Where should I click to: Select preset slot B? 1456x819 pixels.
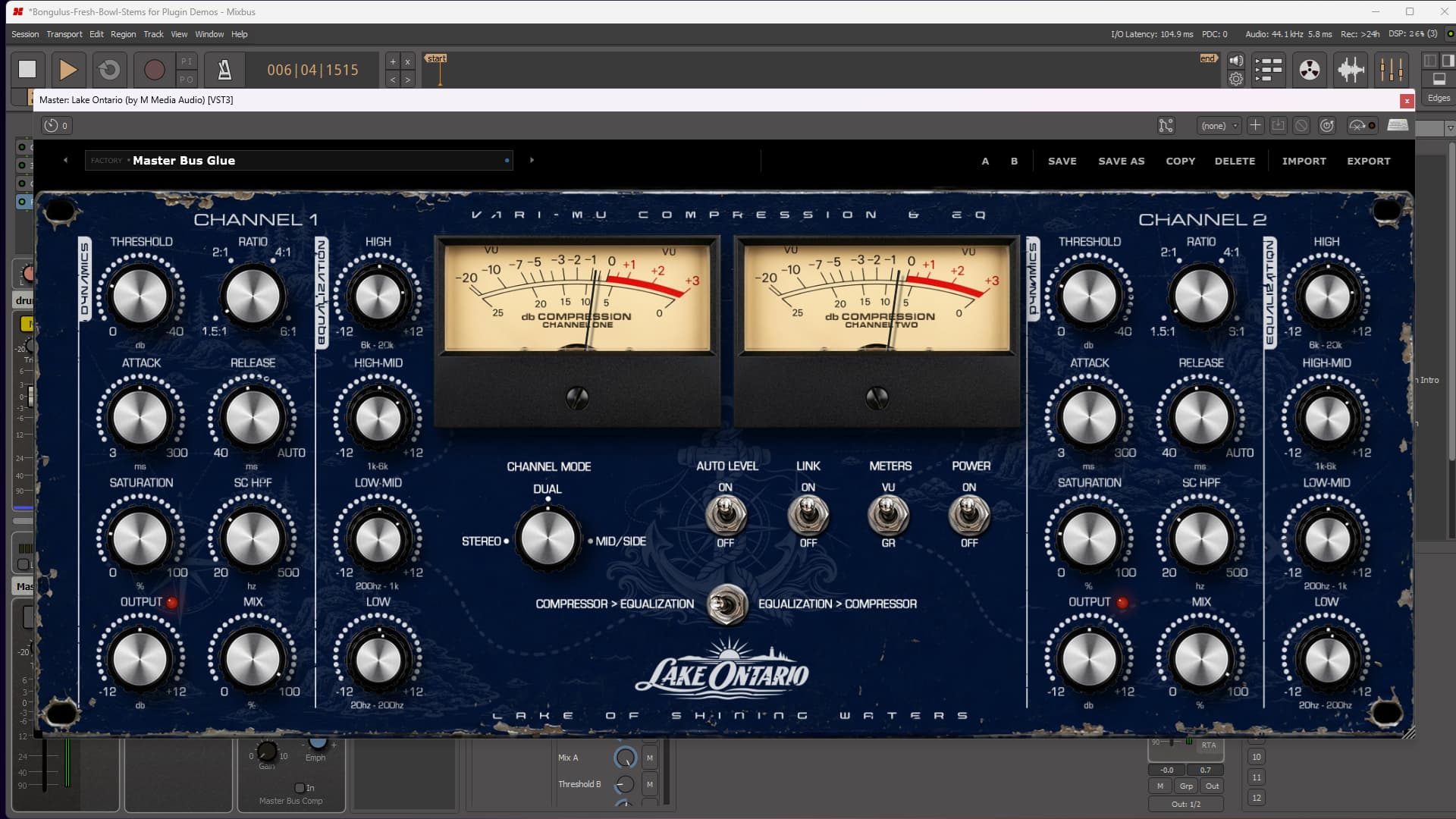(1014, 161)
